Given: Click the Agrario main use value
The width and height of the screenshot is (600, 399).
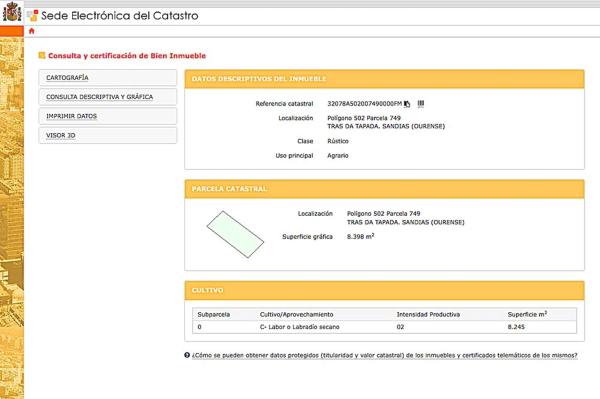Looking at the screenshot, I should [x=338, y=156].
